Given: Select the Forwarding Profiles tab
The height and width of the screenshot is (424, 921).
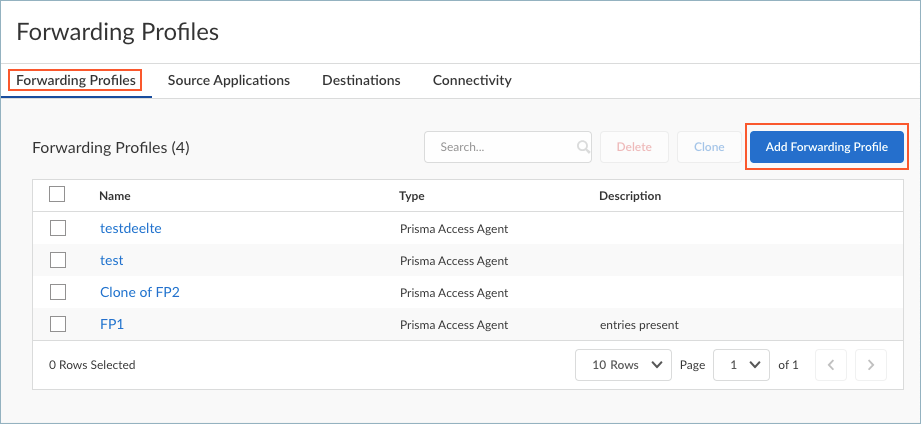Looking at the screenshot, I should 76,80.
